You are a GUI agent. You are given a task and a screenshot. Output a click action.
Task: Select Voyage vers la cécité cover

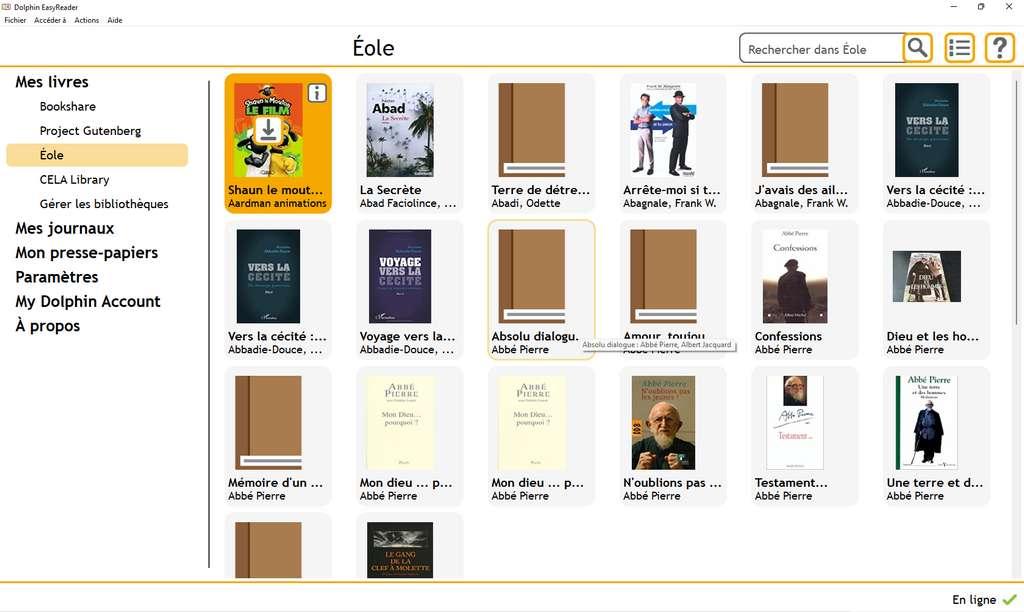(400, 276)
